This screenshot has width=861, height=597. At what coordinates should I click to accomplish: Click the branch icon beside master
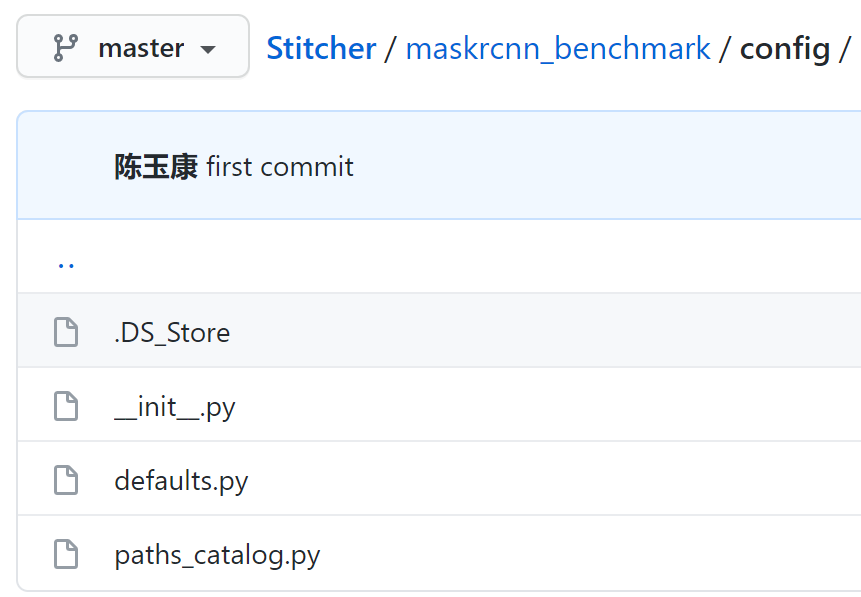pyautogui.click(x=66, y=46)
